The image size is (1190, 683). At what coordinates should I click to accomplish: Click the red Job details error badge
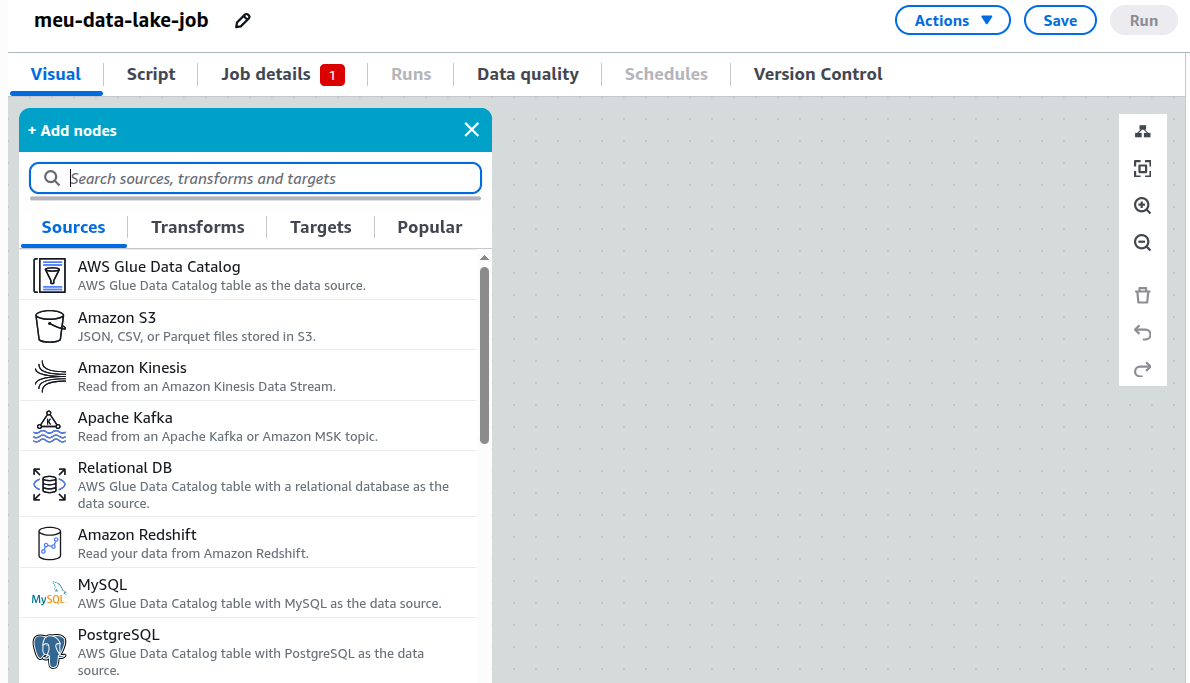332,75
